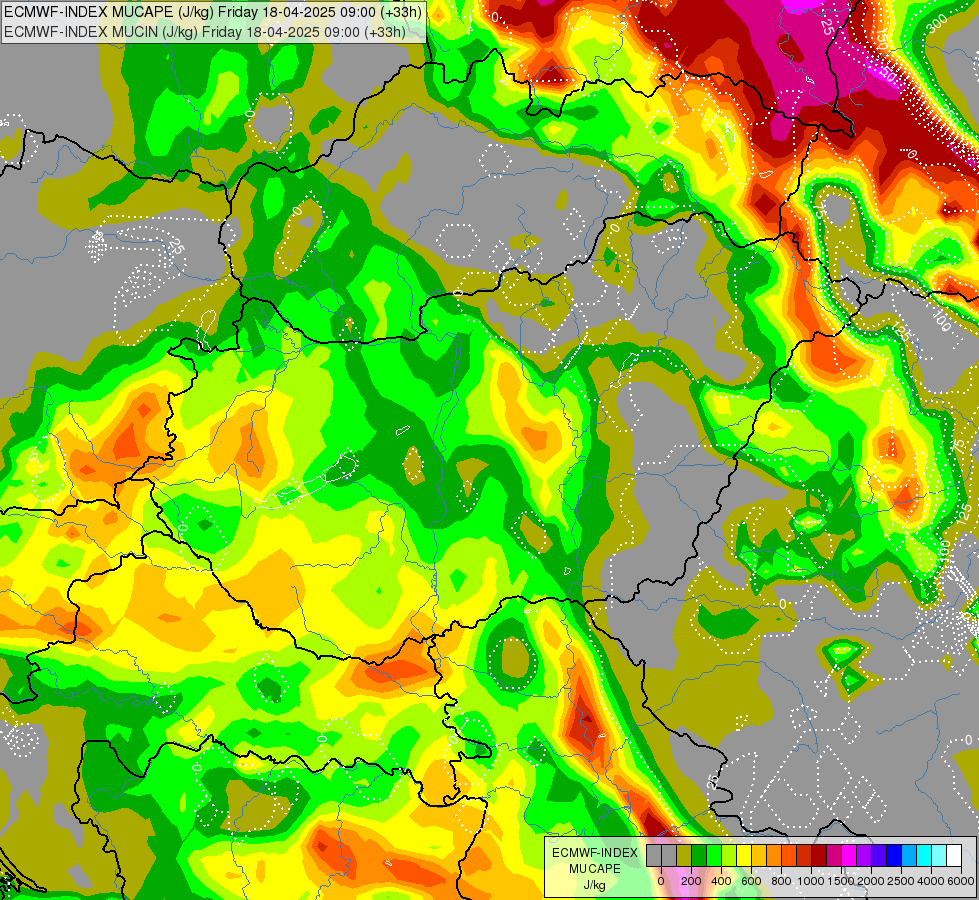Click the legend's 400 tick label

(x=721, y=881)
